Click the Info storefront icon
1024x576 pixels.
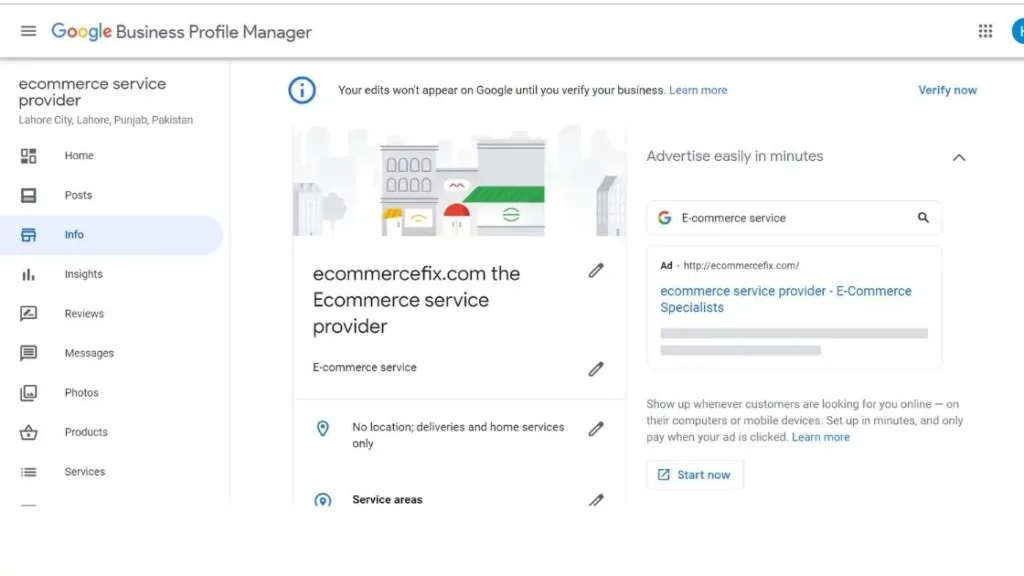click(28, 235)
